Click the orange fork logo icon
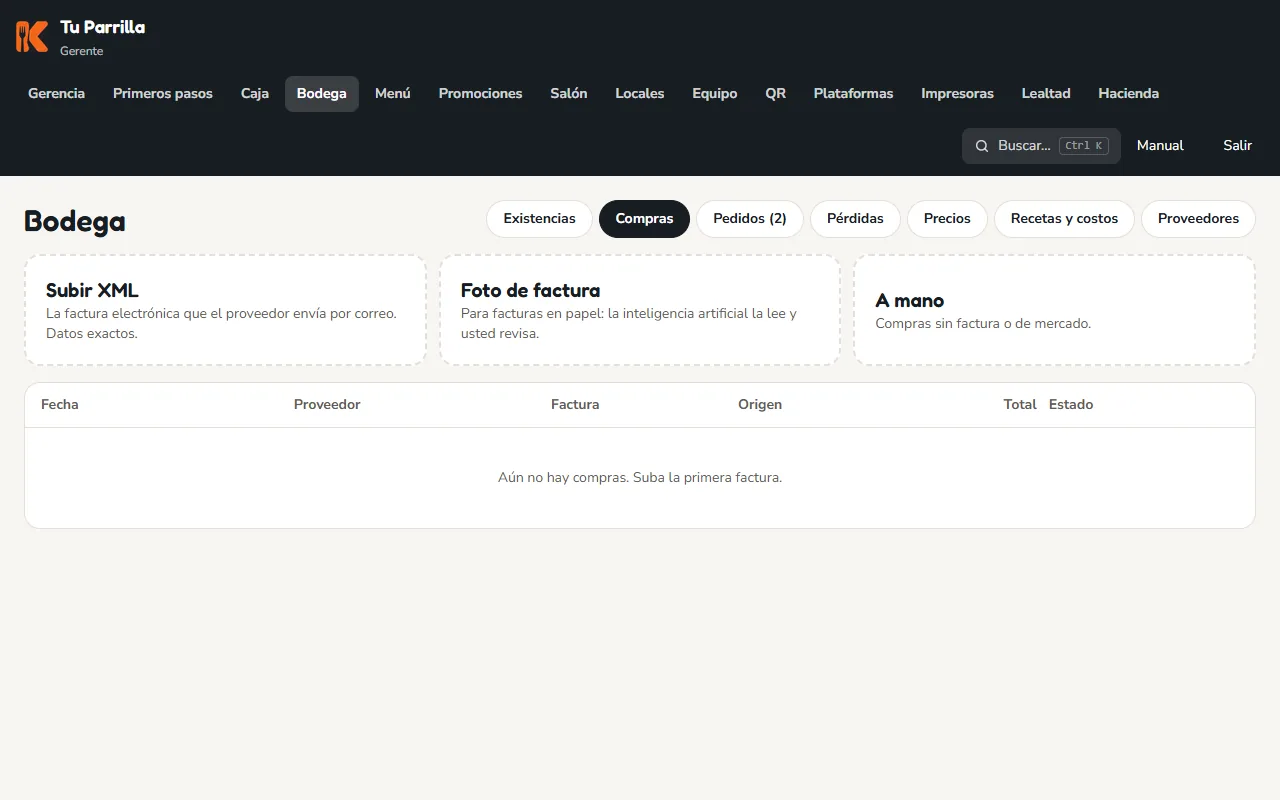1280x800 pixels. point(32,36)
